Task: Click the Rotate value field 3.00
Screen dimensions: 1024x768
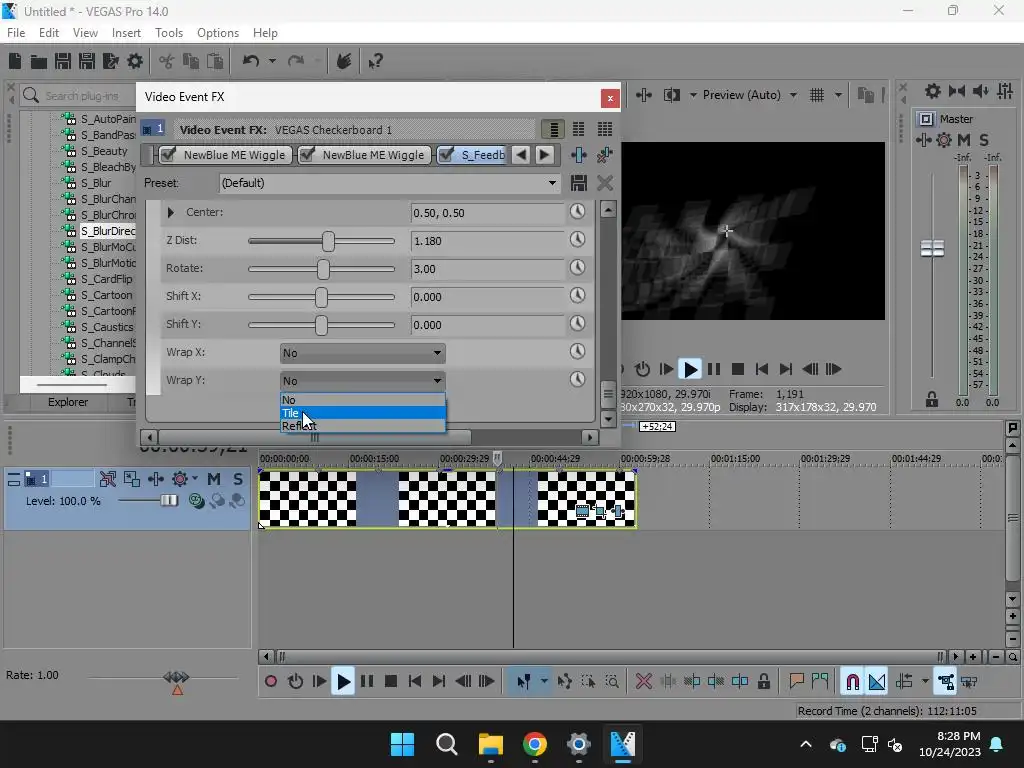Action: [487, 269]
